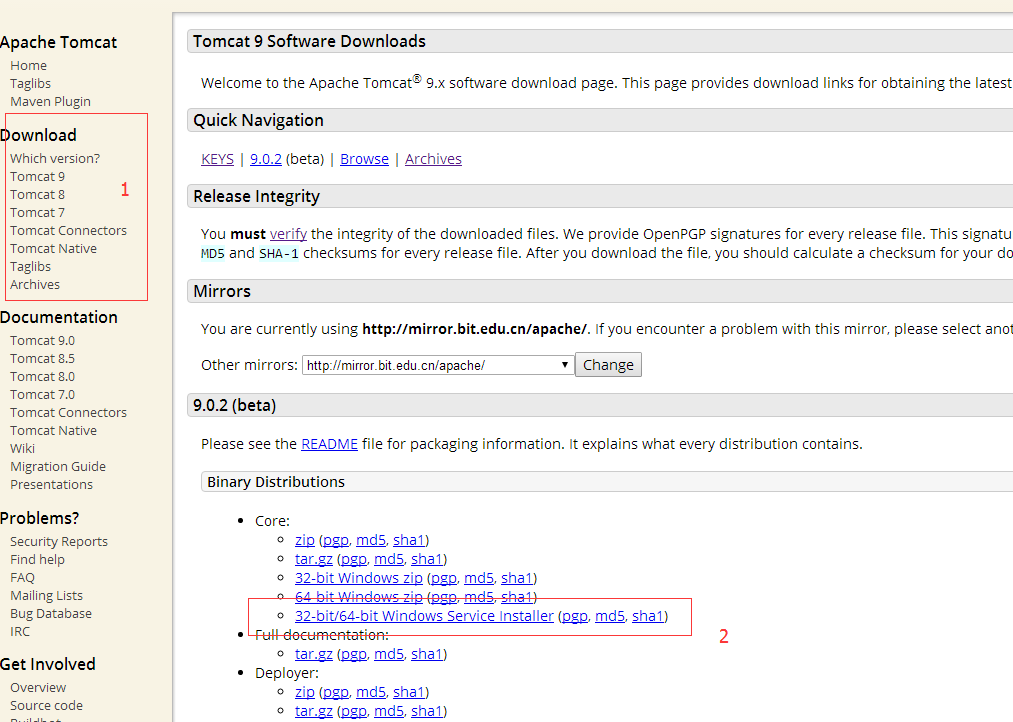The image size is (1013, 722).
Task: Open sha1 checksum for Windows Service Installer
Action: (x=648, y=616)
